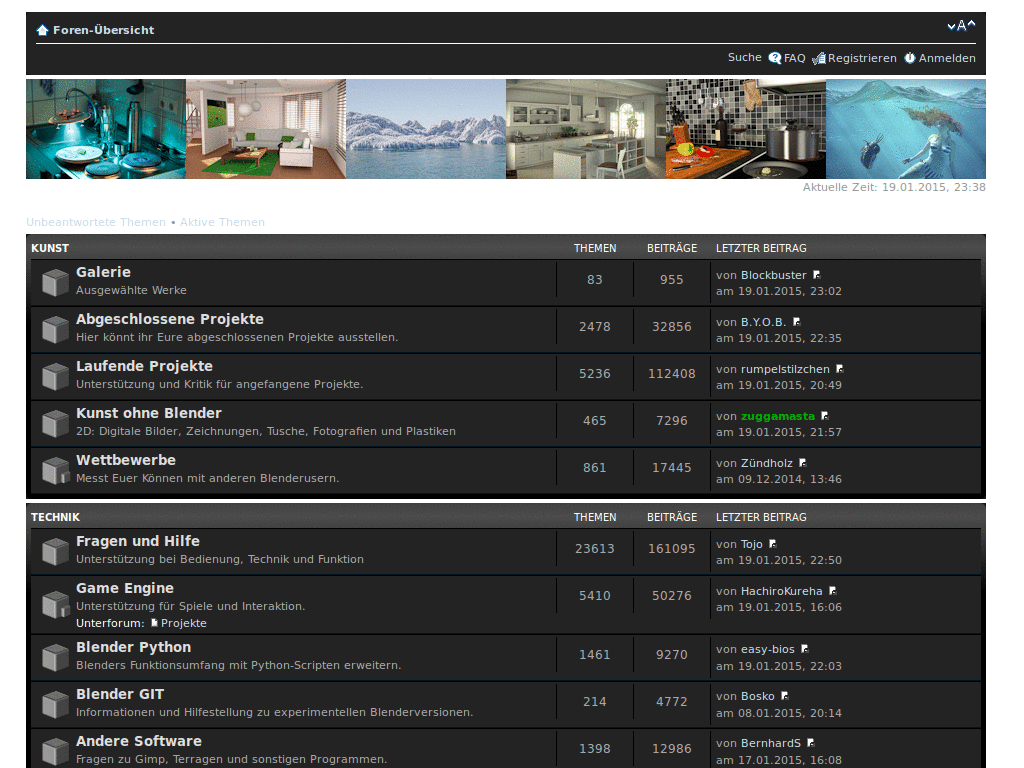Click the 23613 topics count value
Screen dimensions: 1024x768
594,549
